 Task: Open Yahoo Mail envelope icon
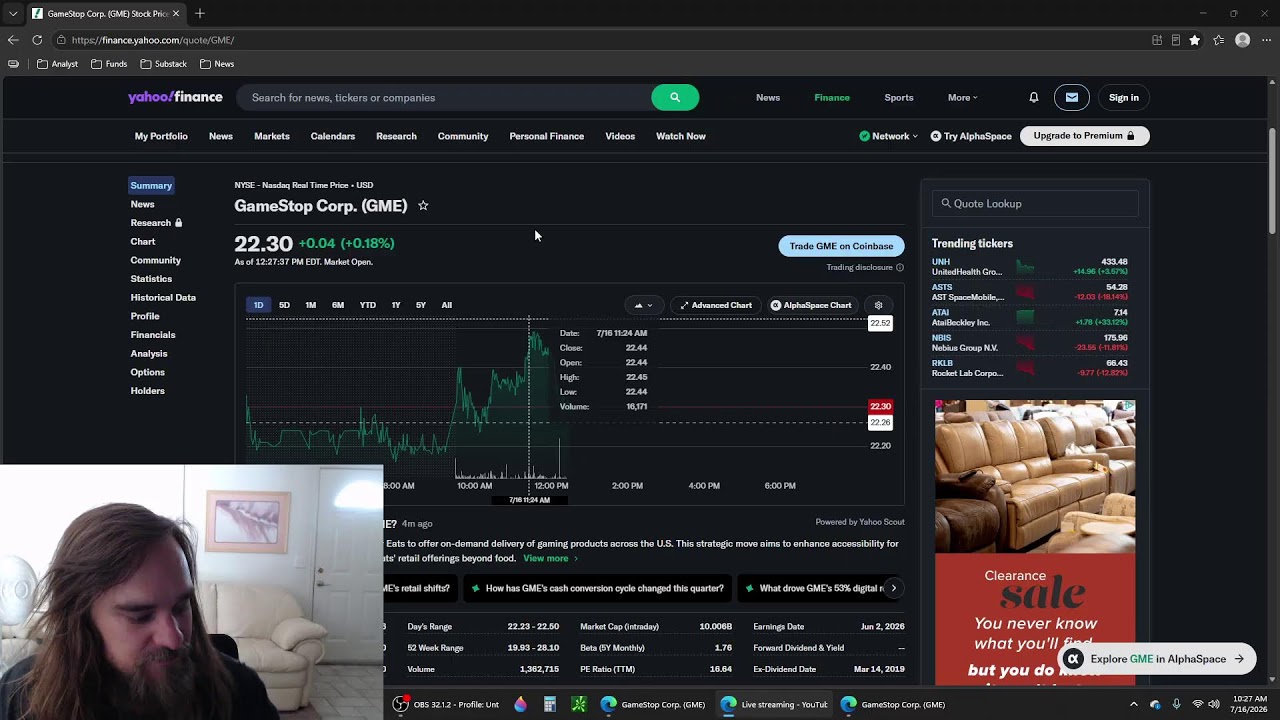click(x=1072, y=97)
